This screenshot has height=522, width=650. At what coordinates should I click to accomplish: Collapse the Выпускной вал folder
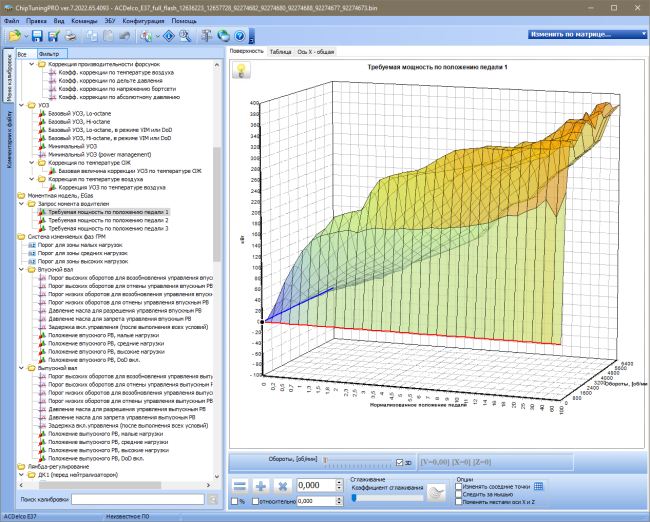pos(21,368)
